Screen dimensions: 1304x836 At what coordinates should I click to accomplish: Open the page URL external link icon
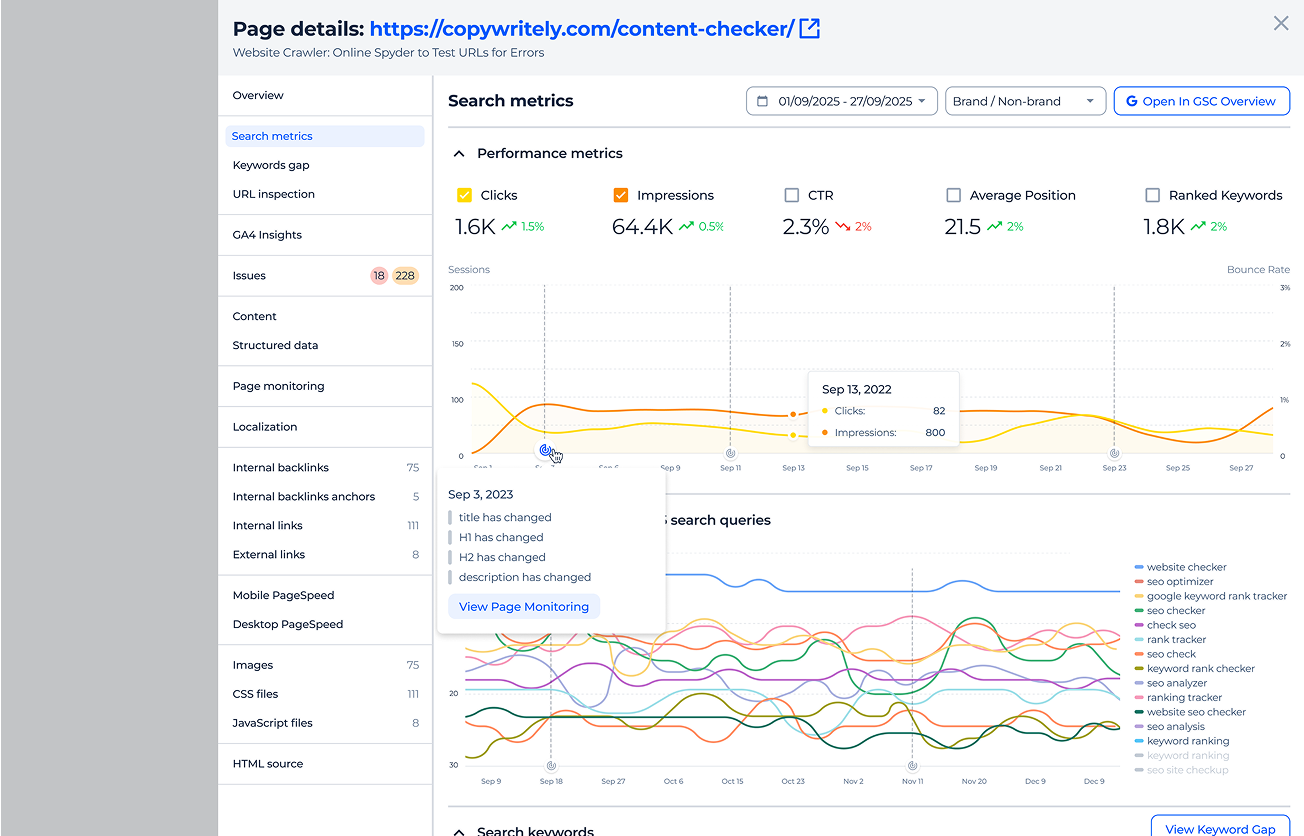click(x=809, y=29)
